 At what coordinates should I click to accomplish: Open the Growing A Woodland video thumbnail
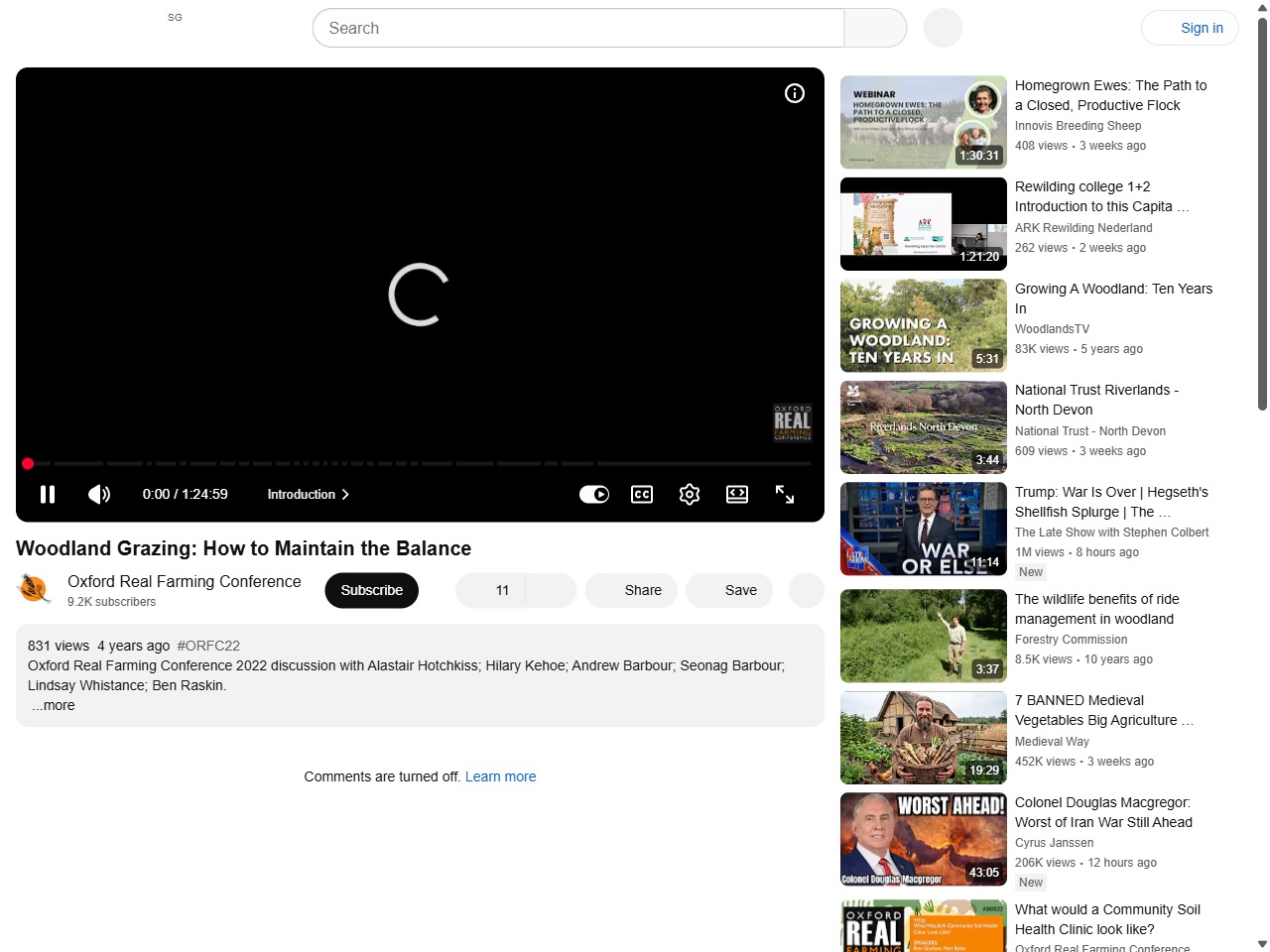pos(923,325)
